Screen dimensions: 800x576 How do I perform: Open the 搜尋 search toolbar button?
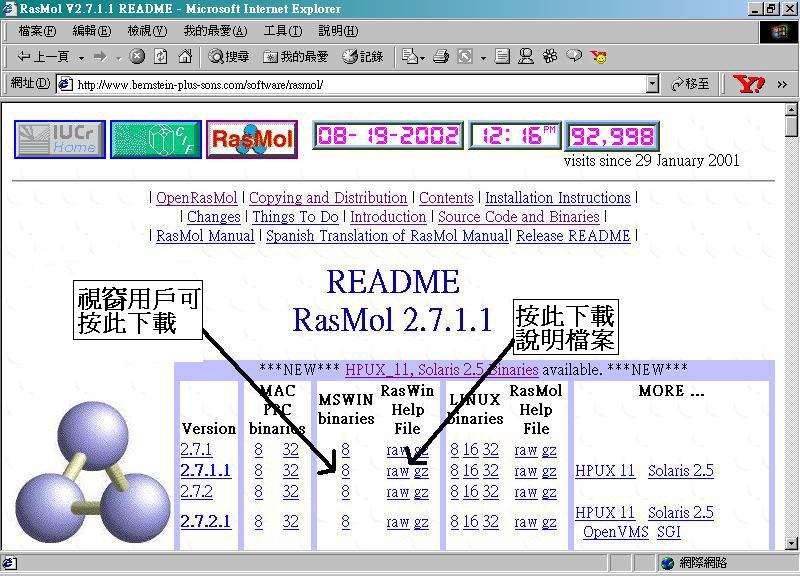pyautogui.click(x=229, y=57)
